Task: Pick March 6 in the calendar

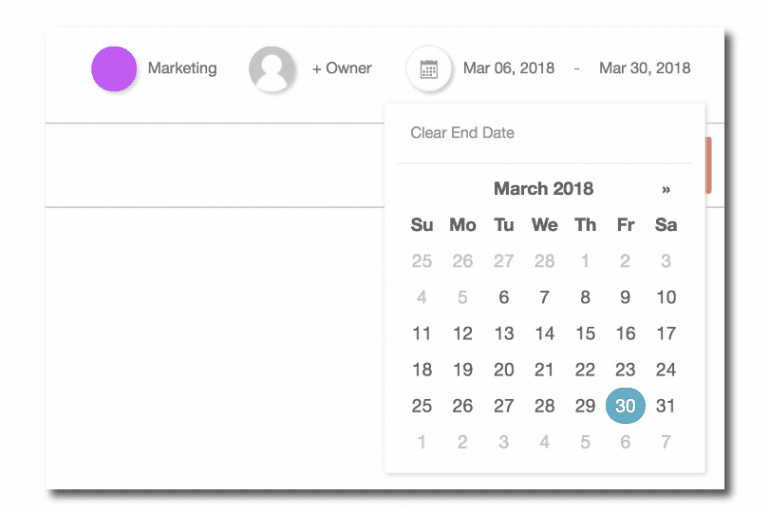Action: (504, 297)
